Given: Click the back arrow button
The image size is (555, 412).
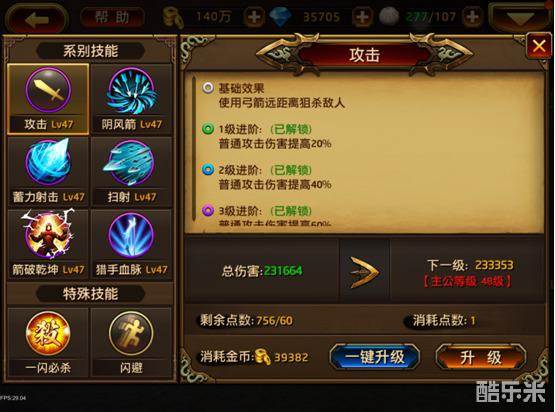Looking at the screenshot, I should click(x=36, y=20).
